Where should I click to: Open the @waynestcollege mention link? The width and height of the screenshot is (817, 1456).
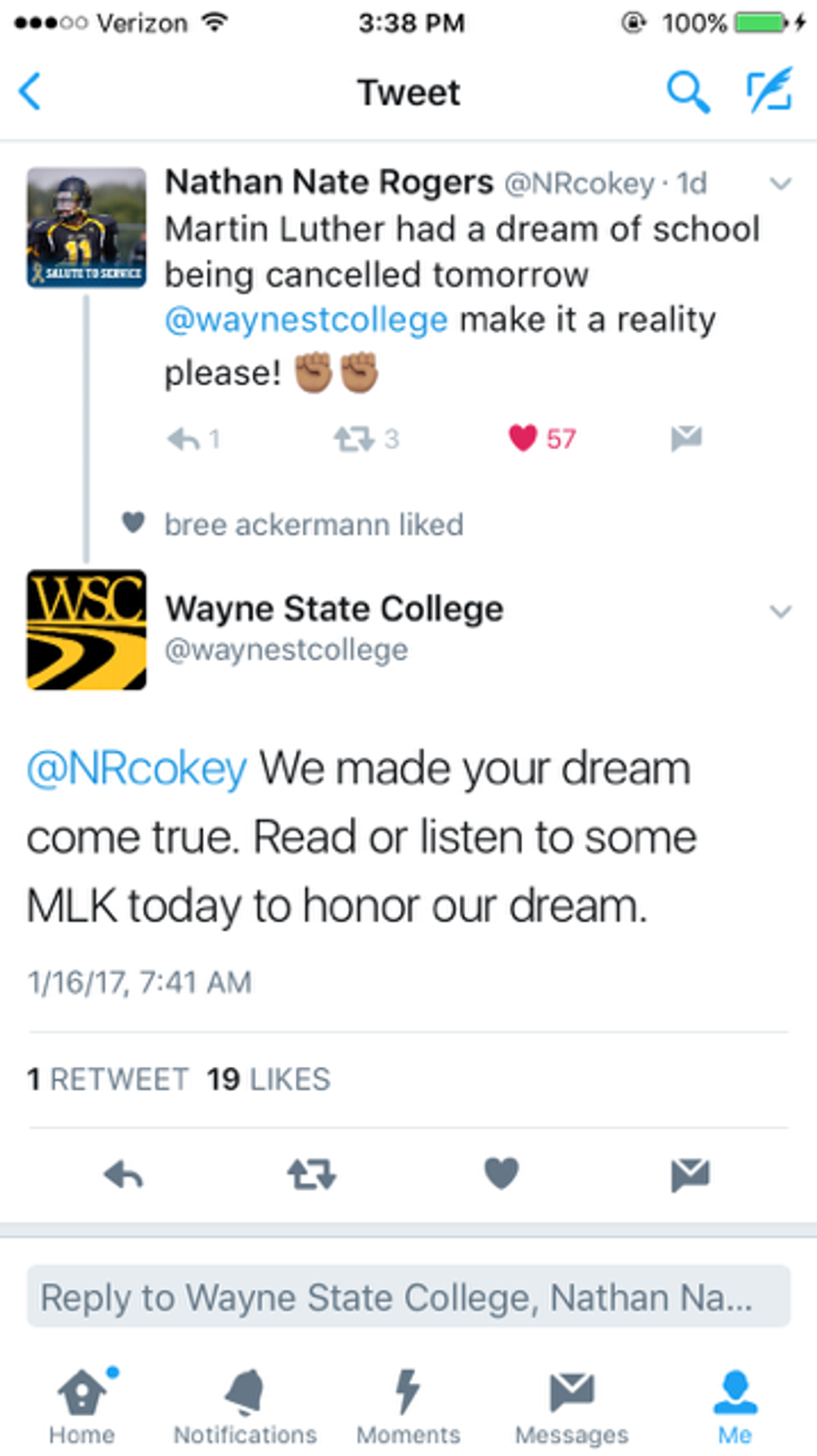coord(306,320)
